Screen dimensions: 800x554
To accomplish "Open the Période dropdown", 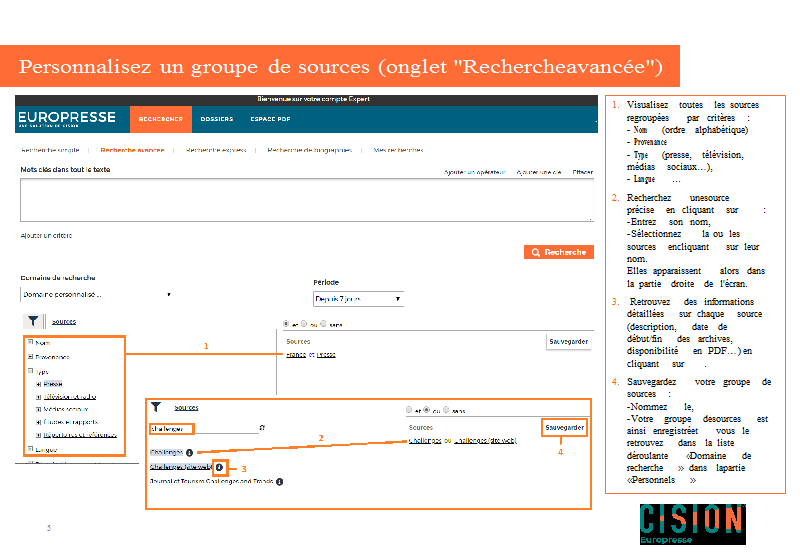I will 358,299.
